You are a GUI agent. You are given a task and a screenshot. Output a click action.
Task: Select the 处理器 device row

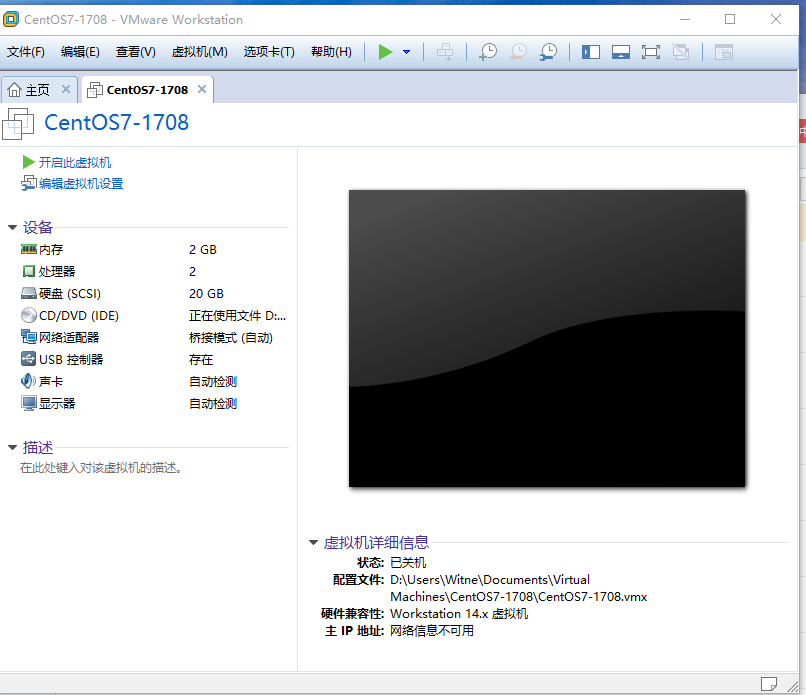153,271
